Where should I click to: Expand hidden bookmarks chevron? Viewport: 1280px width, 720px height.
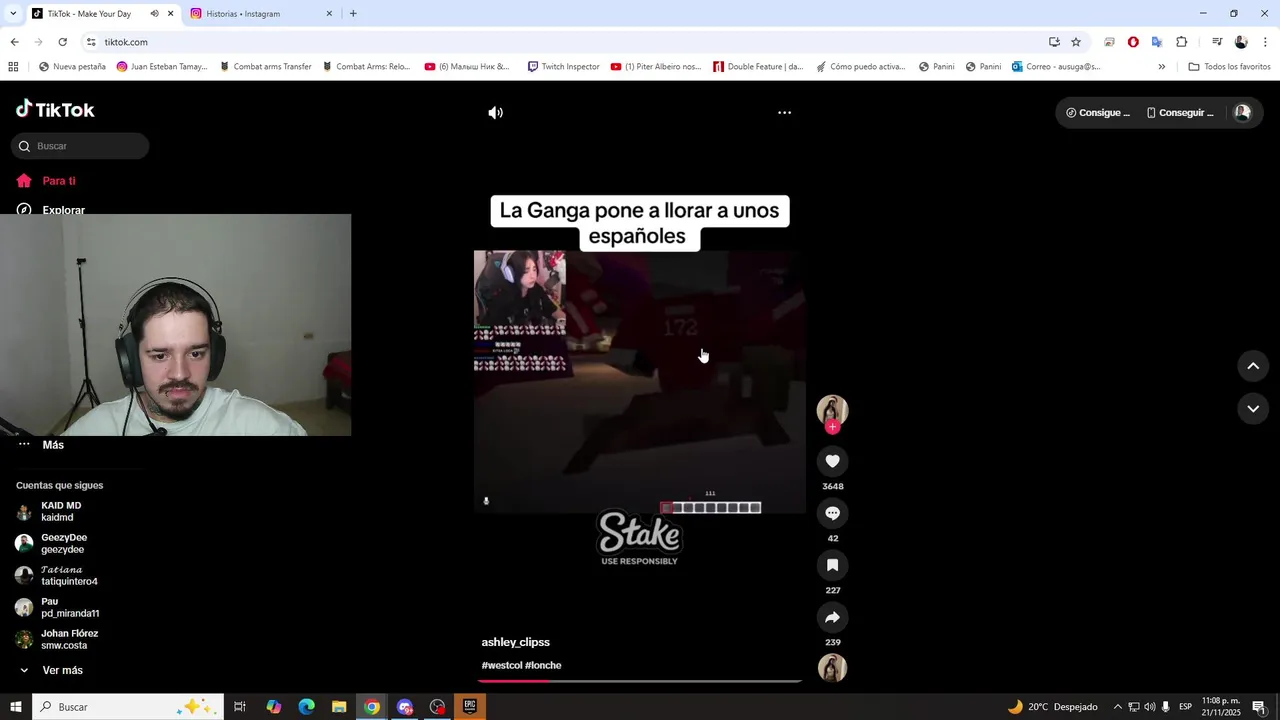[1161, 67]
